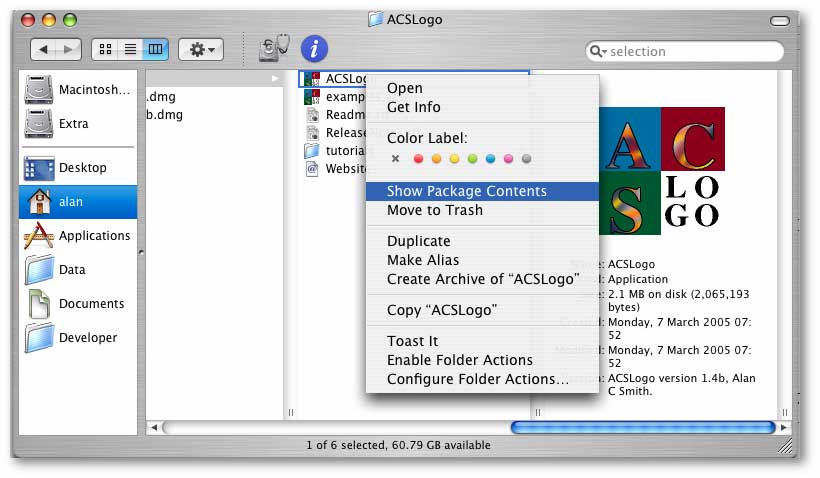Open the Documents sidebar folder
820x478 pixels.
pos(39,303)
